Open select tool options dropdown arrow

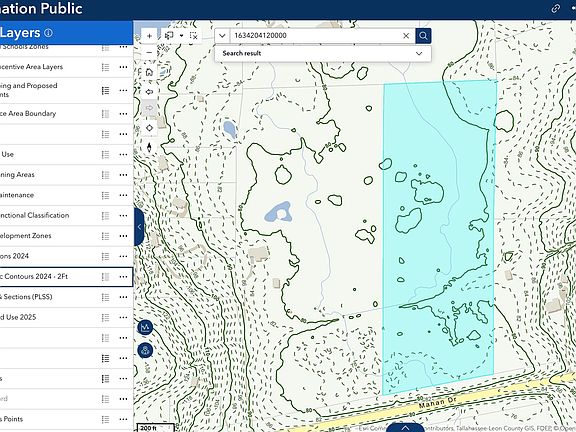[181, 36]
